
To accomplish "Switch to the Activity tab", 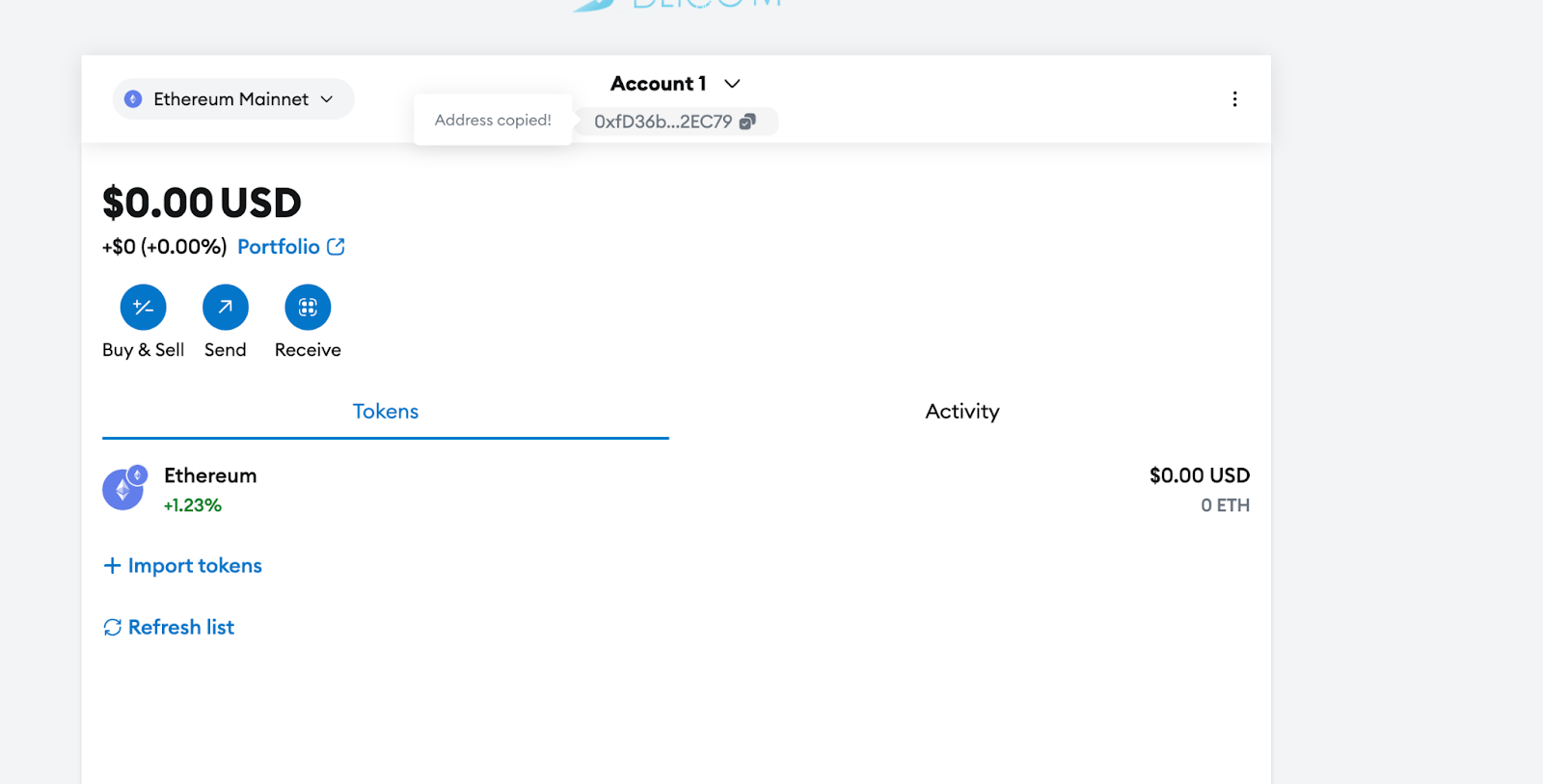I will (x=961, y=412).
